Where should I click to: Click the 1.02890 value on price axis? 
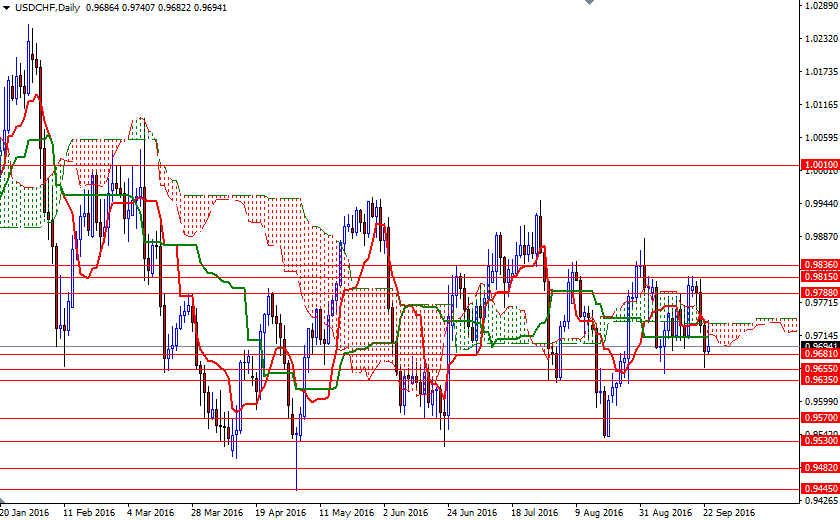821,5
